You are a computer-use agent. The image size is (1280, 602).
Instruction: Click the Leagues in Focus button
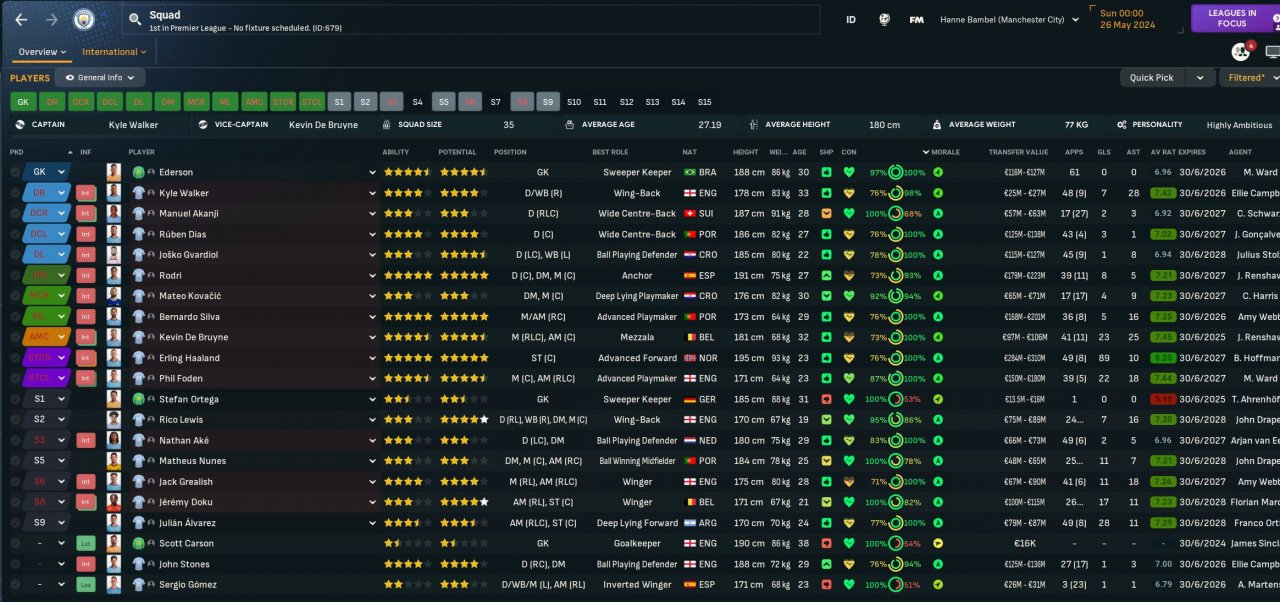tap(1235, 19)
